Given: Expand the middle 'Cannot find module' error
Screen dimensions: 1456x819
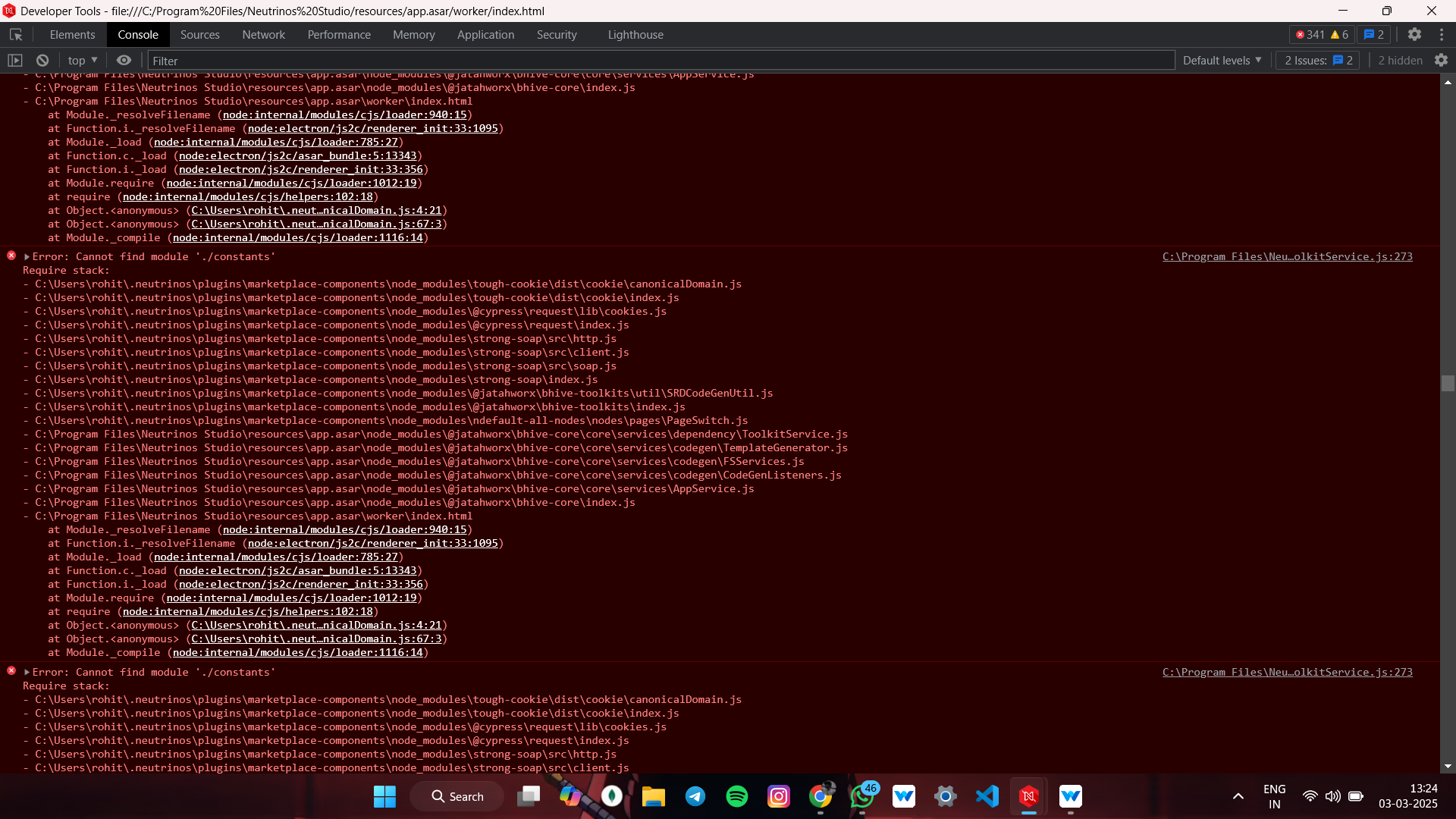Looking at the screenshot, I should [27, 257].
